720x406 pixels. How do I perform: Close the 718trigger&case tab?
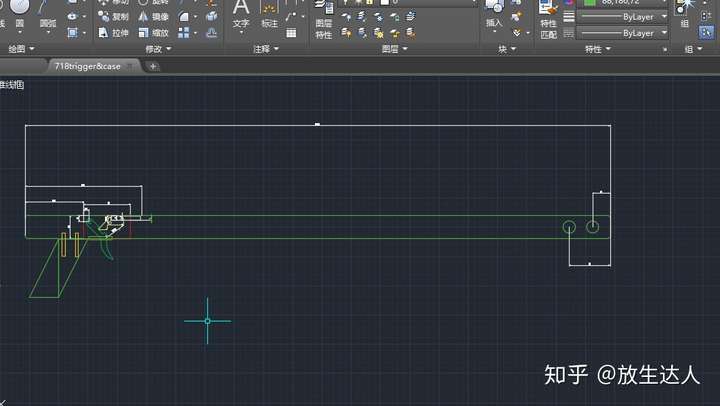point(130,67)
